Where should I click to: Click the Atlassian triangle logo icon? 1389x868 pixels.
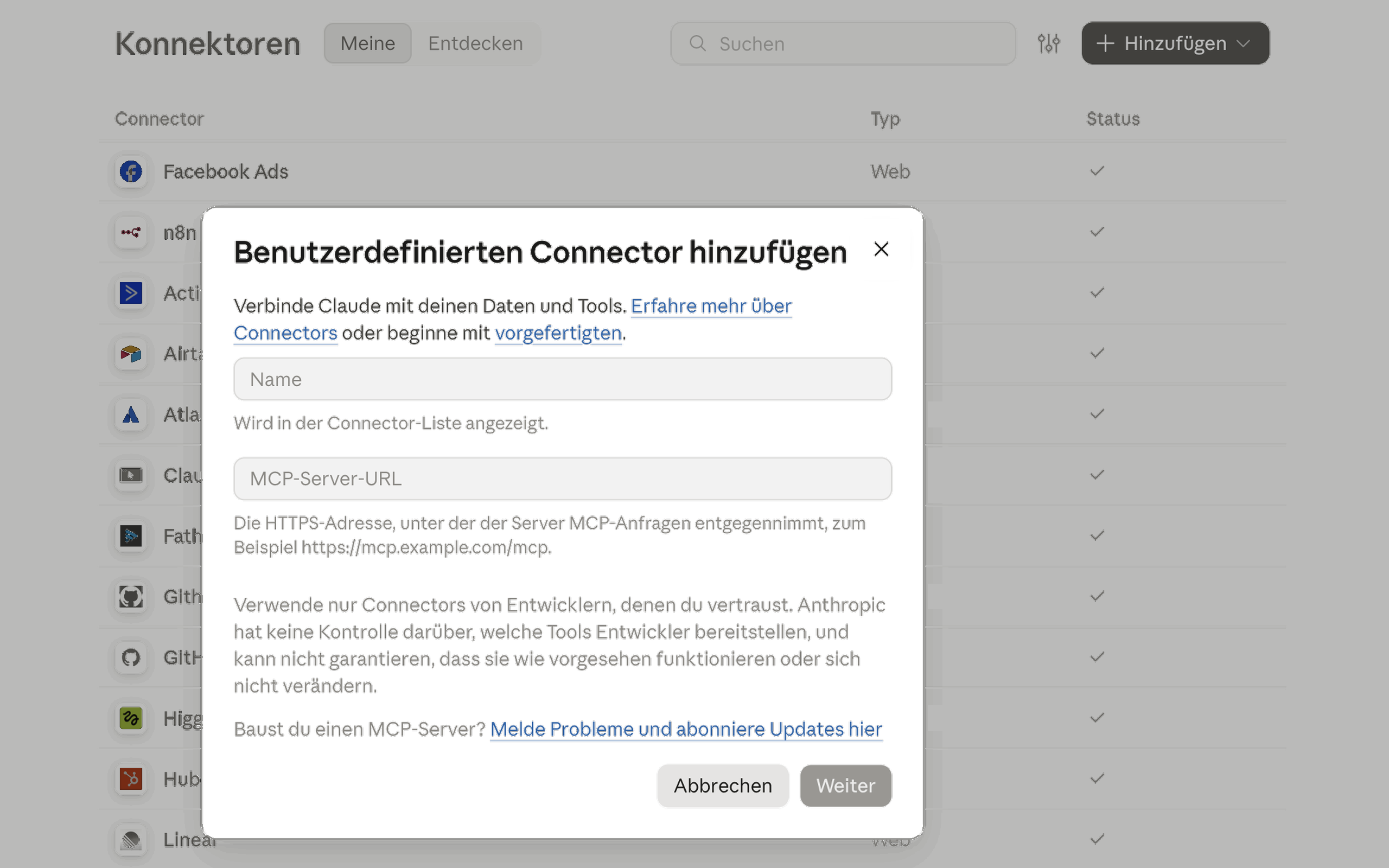(131, 414)
